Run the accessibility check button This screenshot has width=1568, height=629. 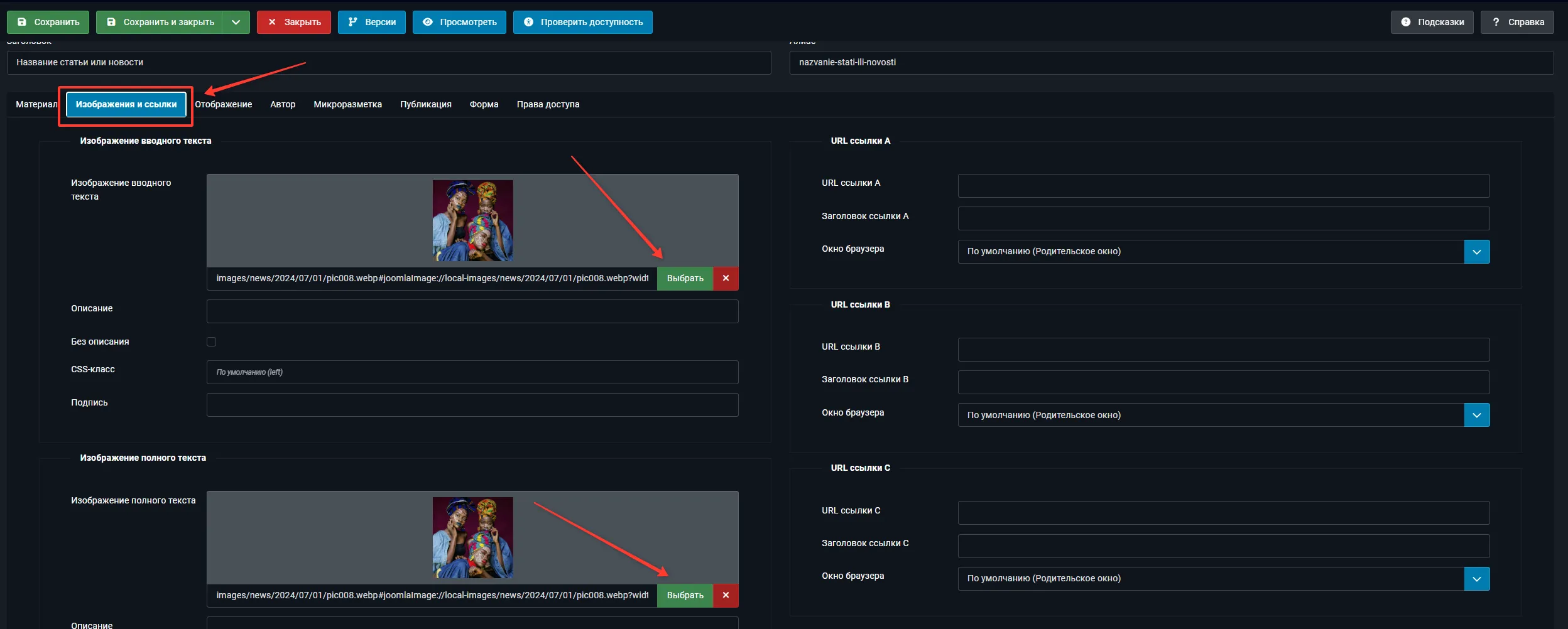582,22
